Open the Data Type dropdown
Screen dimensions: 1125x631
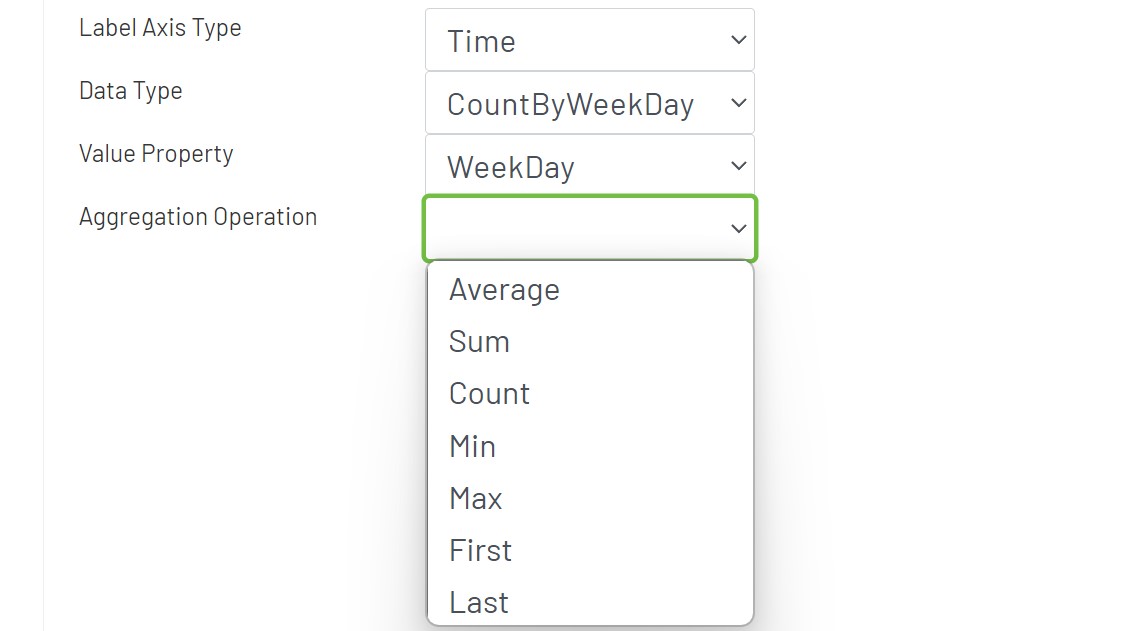click(x=589, y=103)
